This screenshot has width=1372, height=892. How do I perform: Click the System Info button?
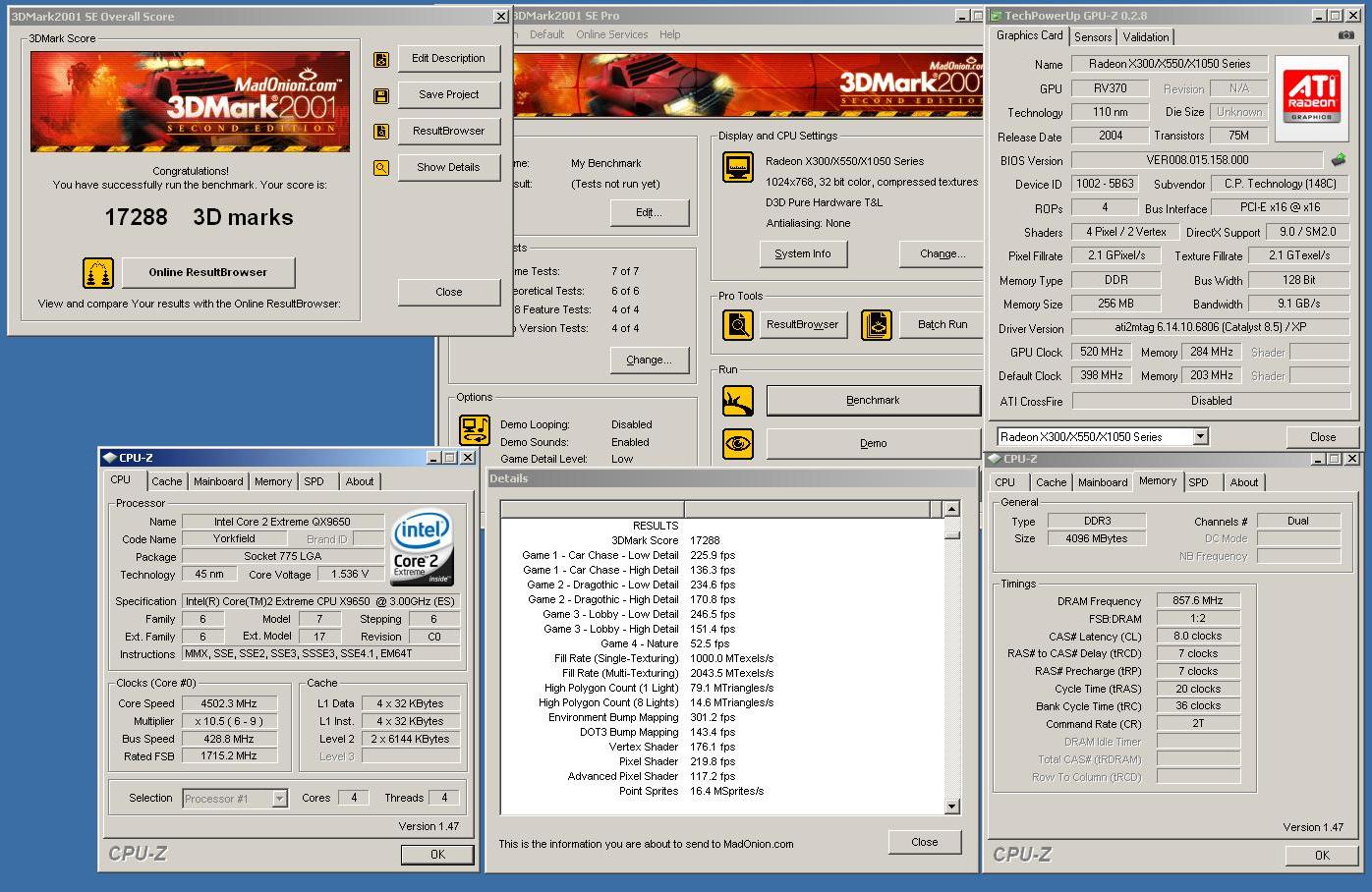803,254
